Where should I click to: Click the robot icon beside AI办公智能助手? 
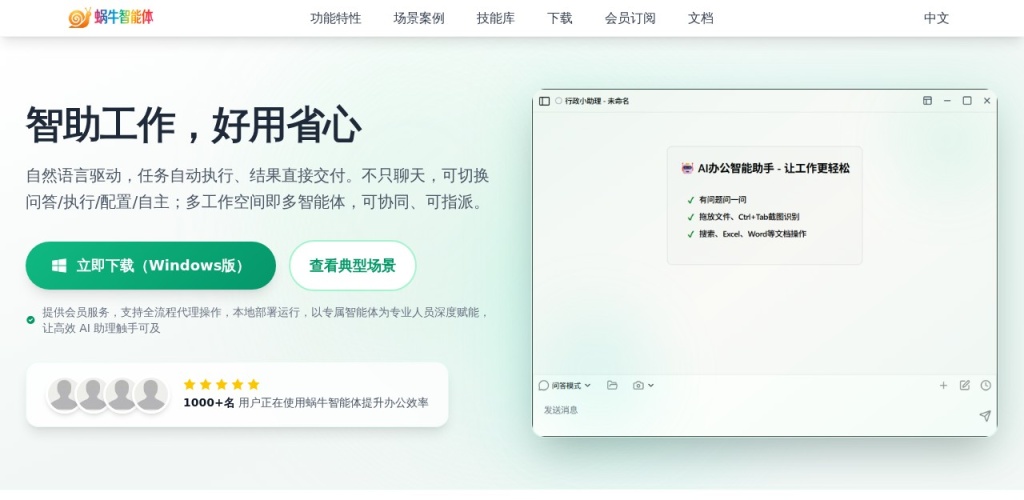coord(687,168)
